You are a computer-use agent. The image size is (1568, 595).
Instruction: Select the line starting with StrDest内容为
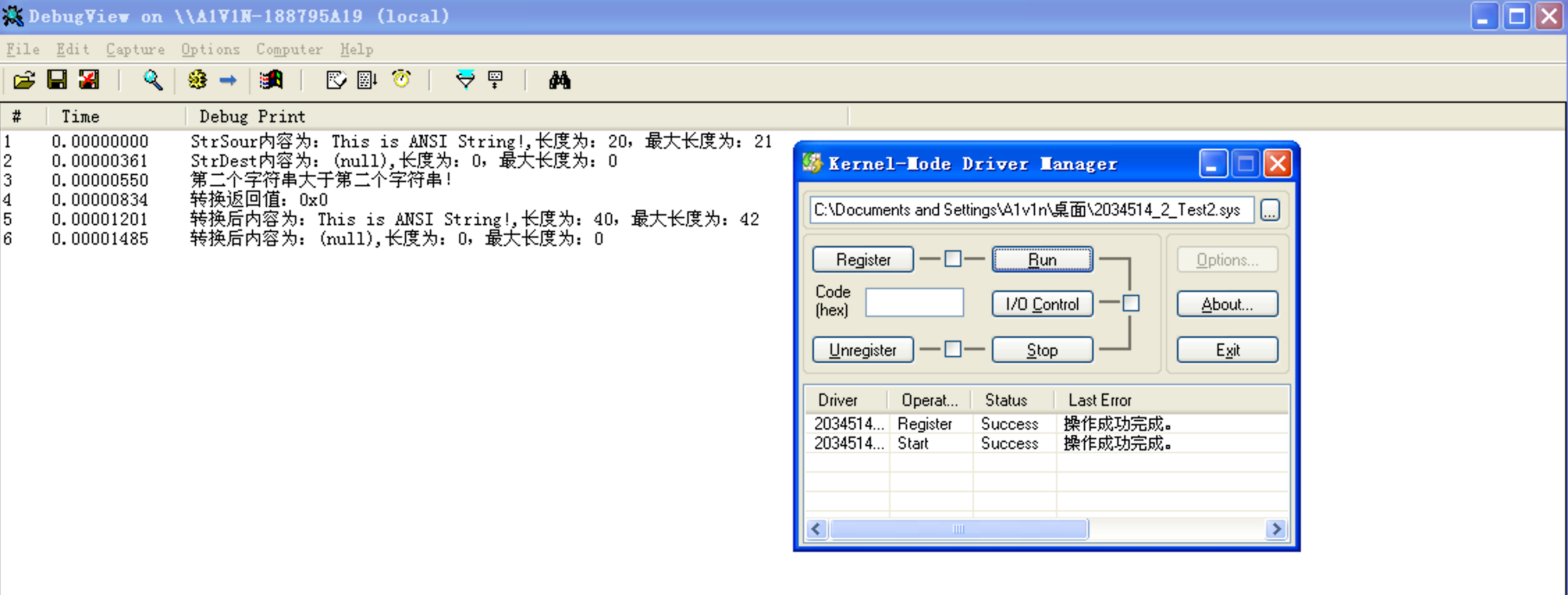[403, 161]
